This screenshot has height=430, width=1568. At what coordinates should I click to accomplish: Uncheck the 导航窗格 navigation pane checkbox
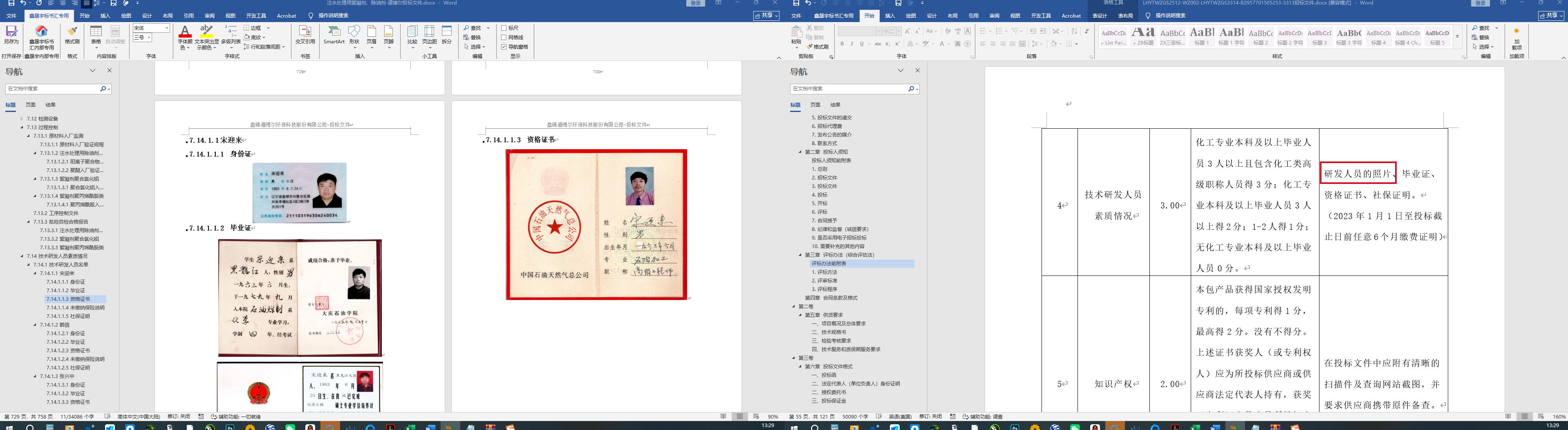click(x=504, y=47)
